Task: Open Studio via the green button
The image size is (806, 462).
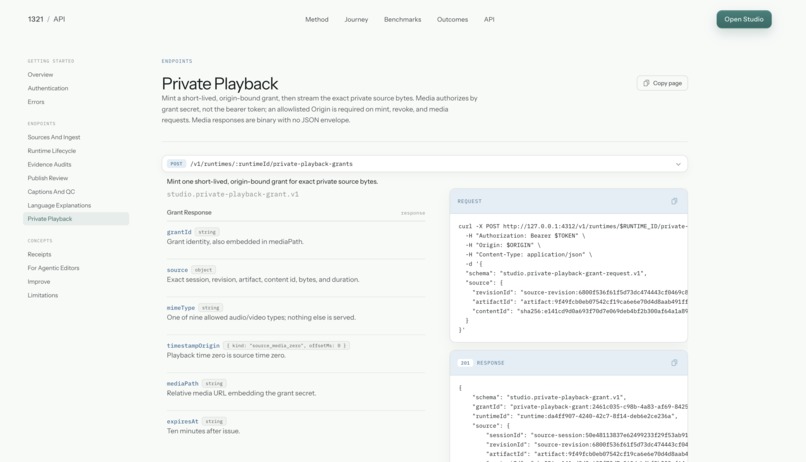Action: [x=744, y=20]
